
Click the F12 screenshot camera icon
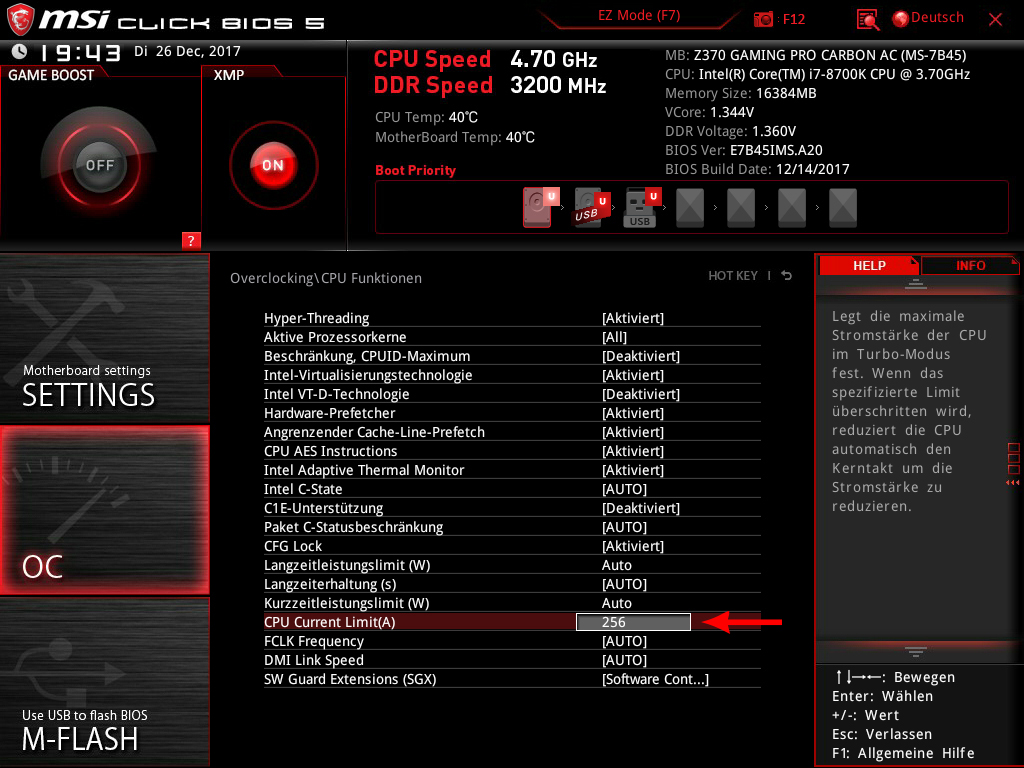762,19
